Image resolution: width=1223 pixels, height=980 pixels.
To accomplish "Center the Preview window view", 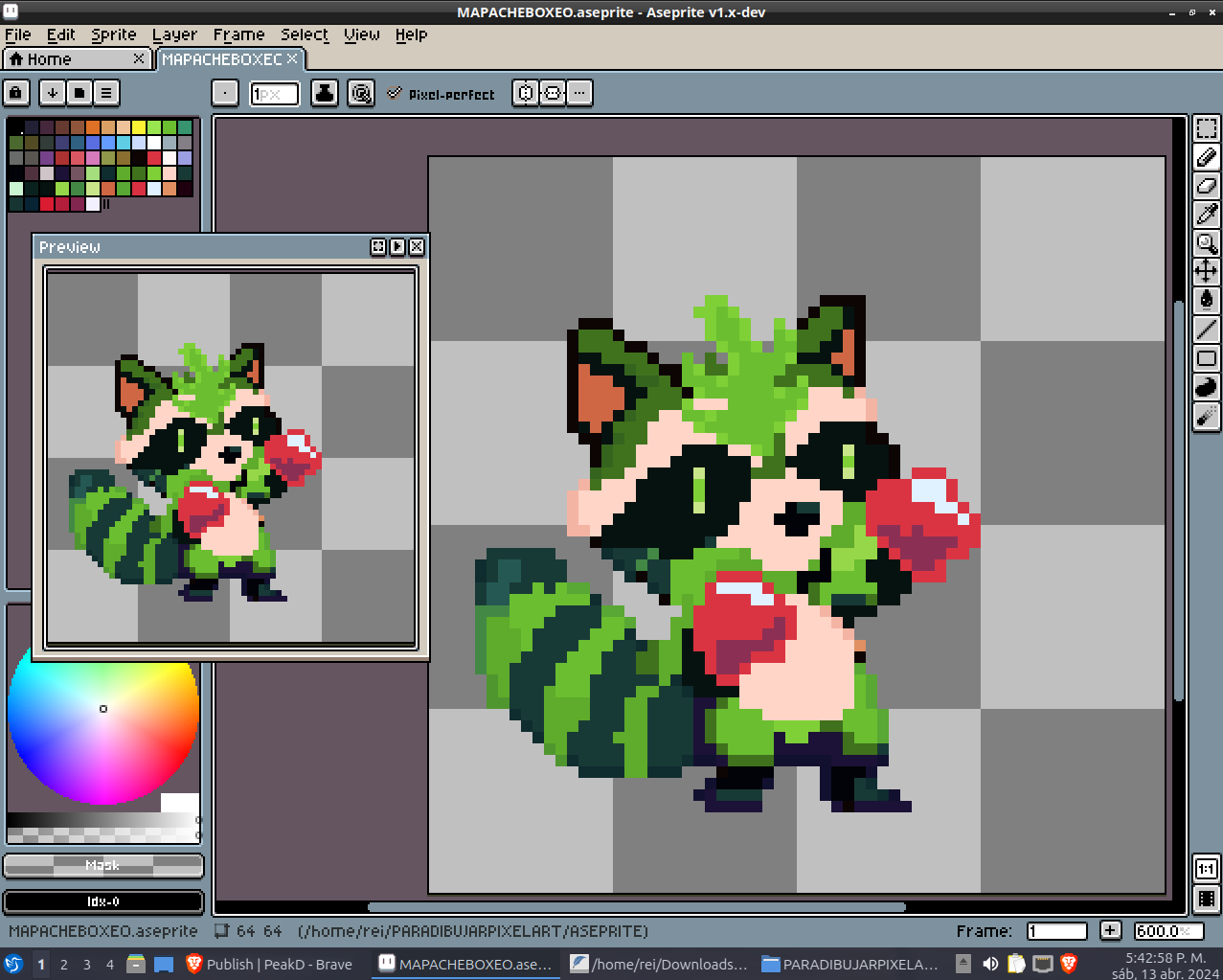I will coord(378,247).
